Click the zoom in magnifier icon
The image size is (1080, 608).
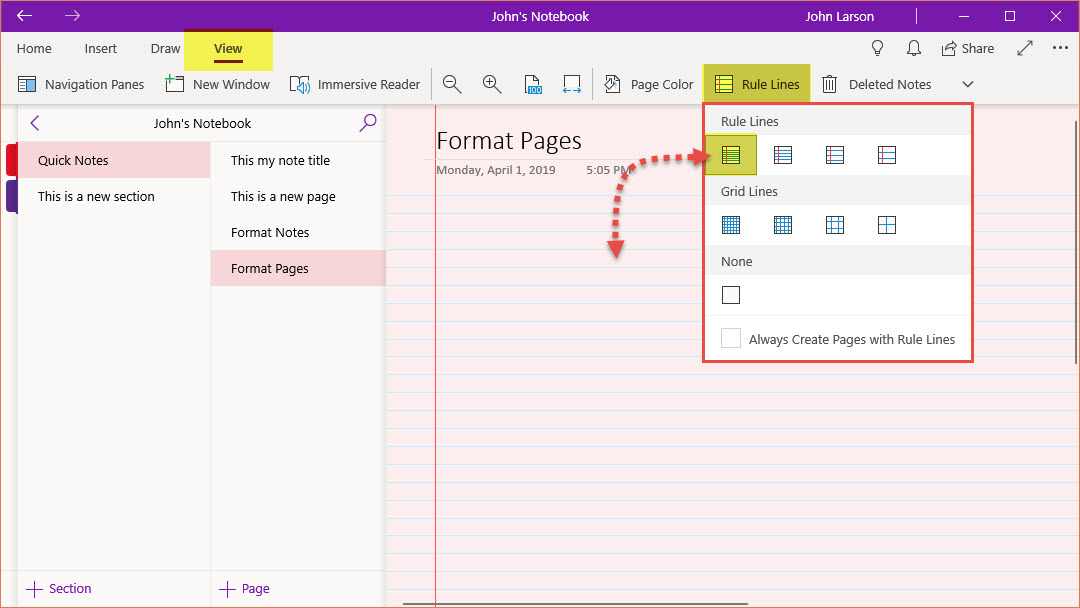click(x=492, y=84)
